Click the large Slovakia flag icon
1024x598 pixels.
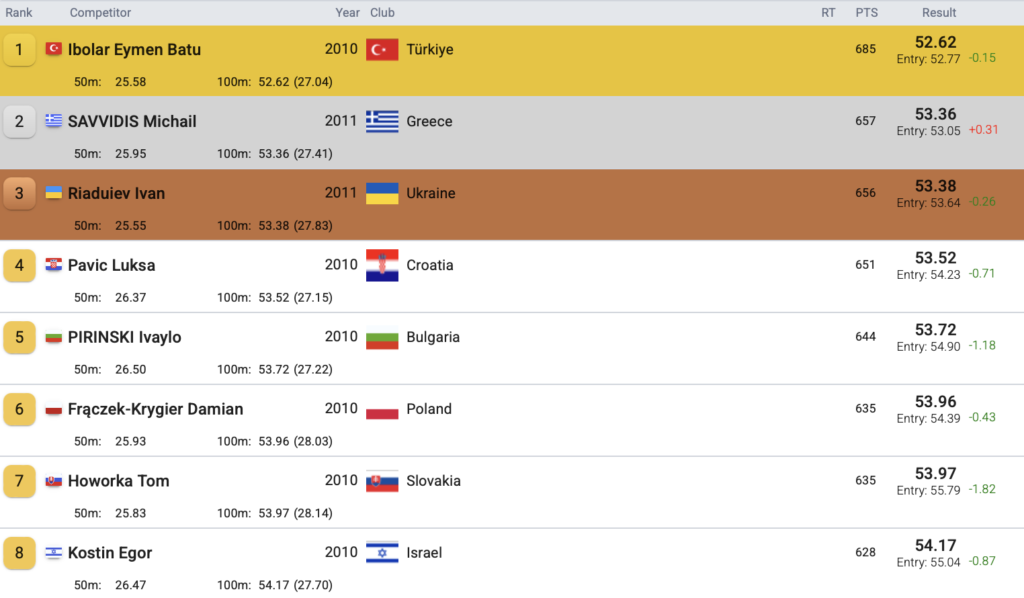[x=382, y=481]
